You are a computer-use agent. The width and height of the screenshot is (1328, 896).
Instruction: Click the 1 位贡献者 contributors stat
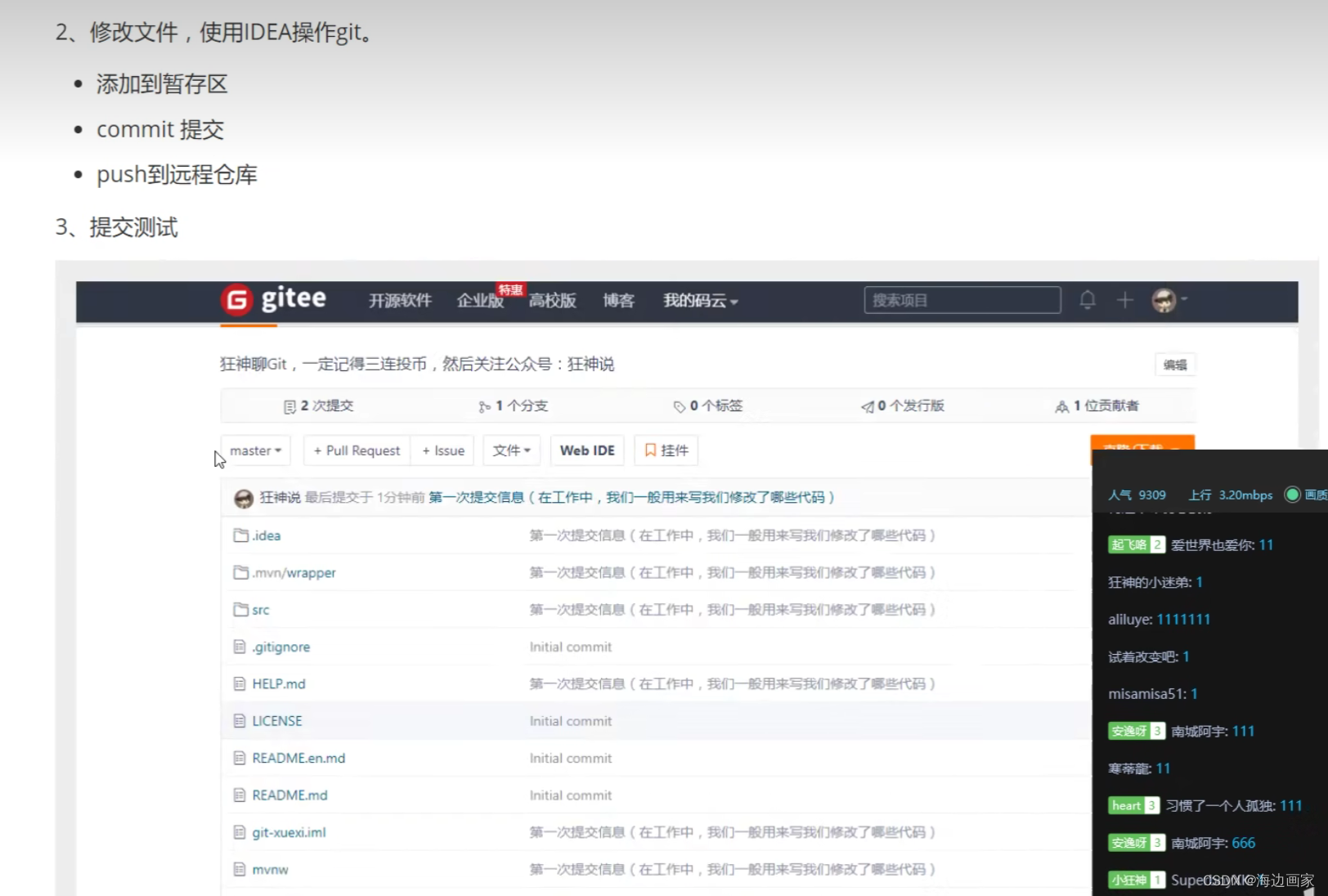coord(1097,405)
